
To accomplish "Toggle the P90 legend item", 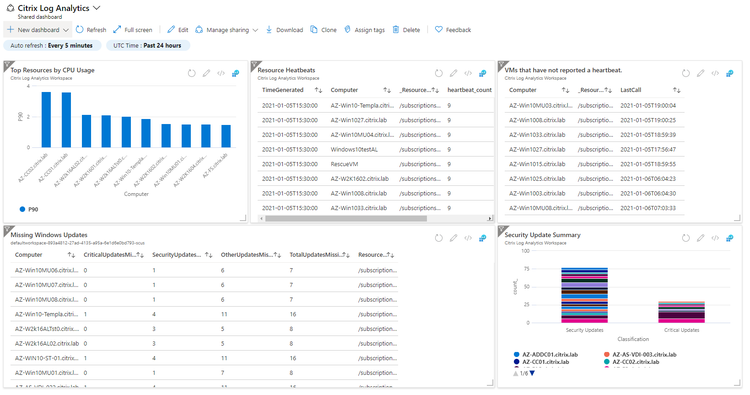I will [x=29, y=209].
